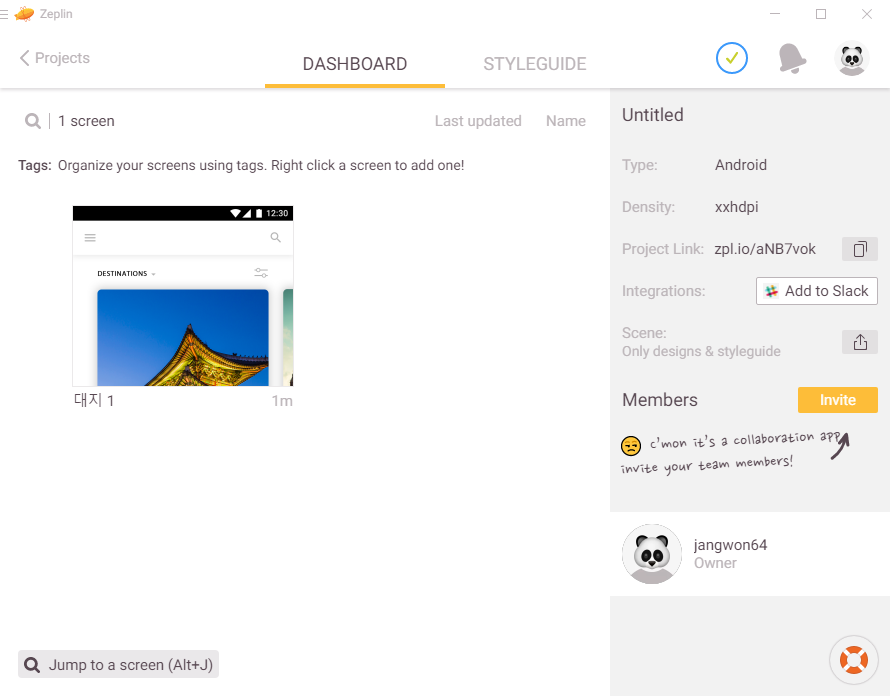Click the blue checkmark status icon
The image size is (890, 696).
pos(732,58)
